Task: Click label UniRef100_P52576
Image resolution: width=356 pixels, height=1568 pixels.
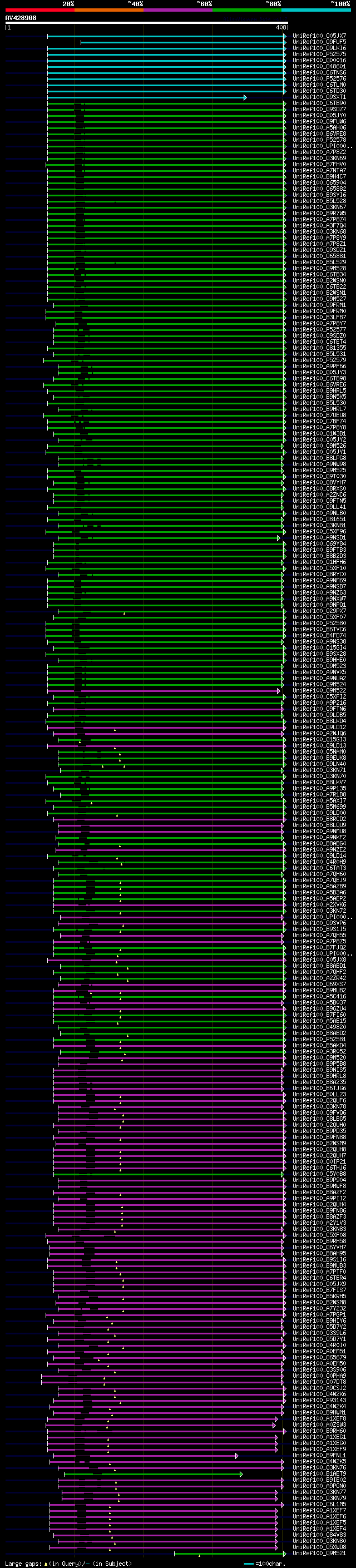Action: pos(319,78)
